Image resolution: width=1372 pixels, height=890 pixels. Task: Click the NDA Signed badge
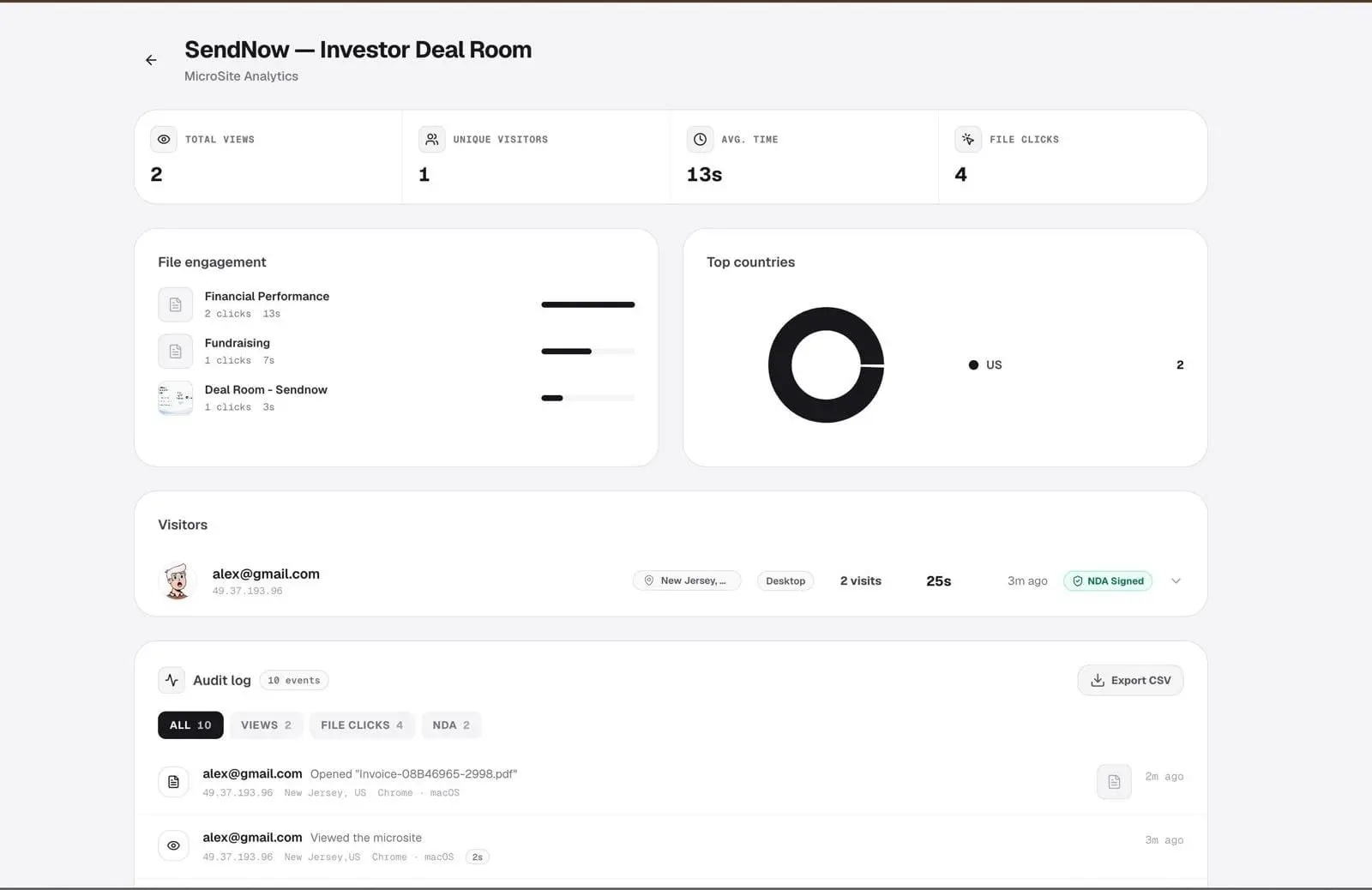(x=1108, y=580)
